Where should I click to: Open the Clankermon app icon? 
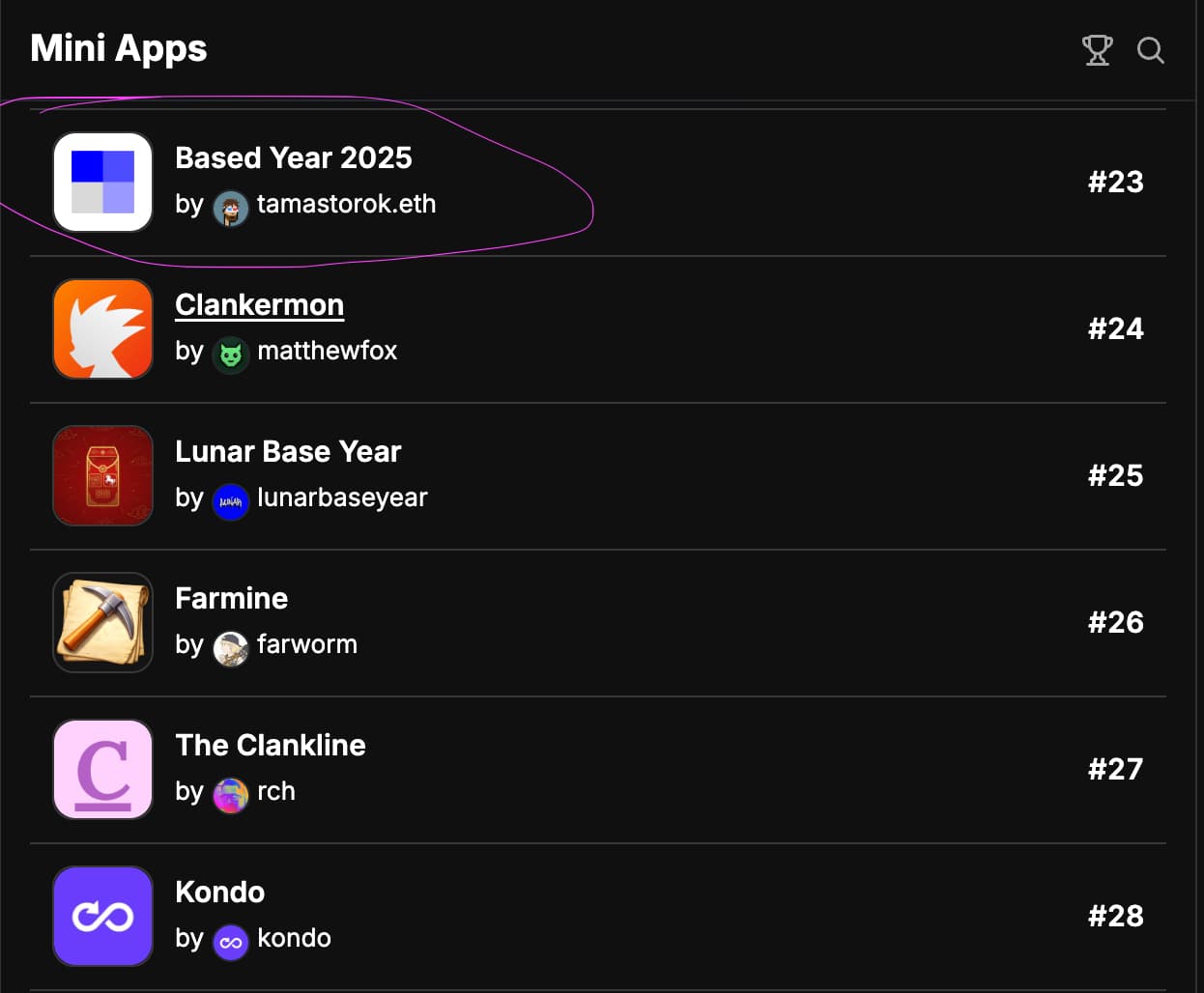(102, 329)
